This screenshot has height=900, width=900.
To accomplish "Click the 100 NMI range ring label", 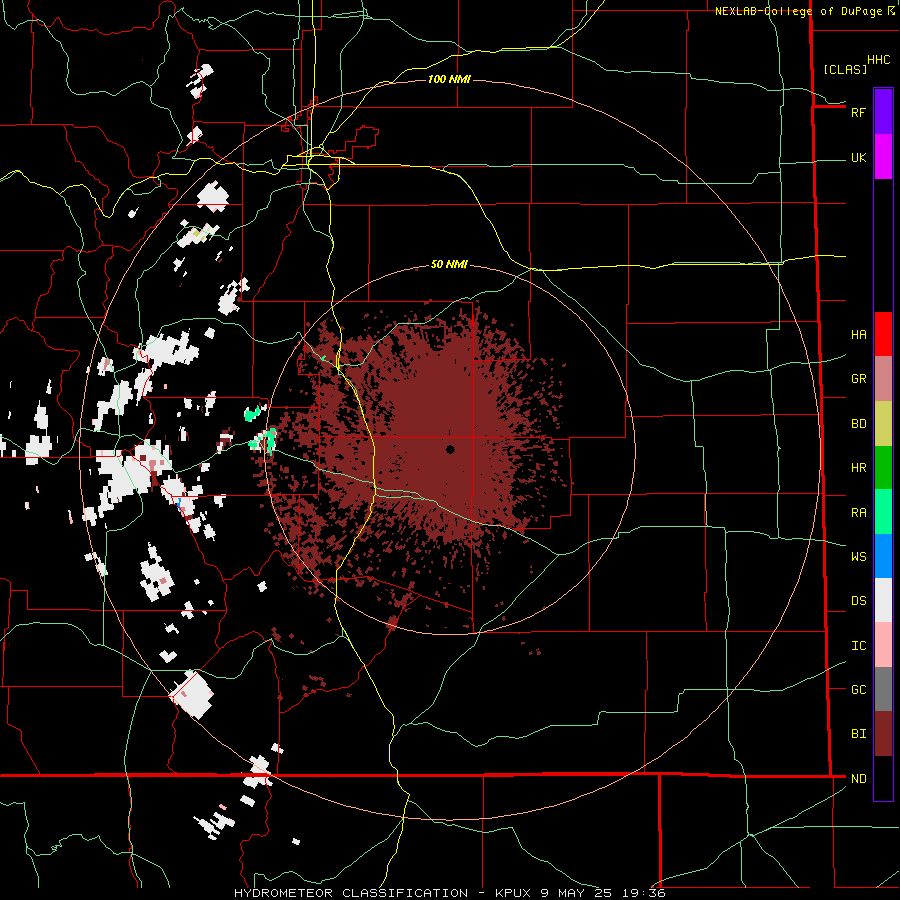I will (449, 79).
